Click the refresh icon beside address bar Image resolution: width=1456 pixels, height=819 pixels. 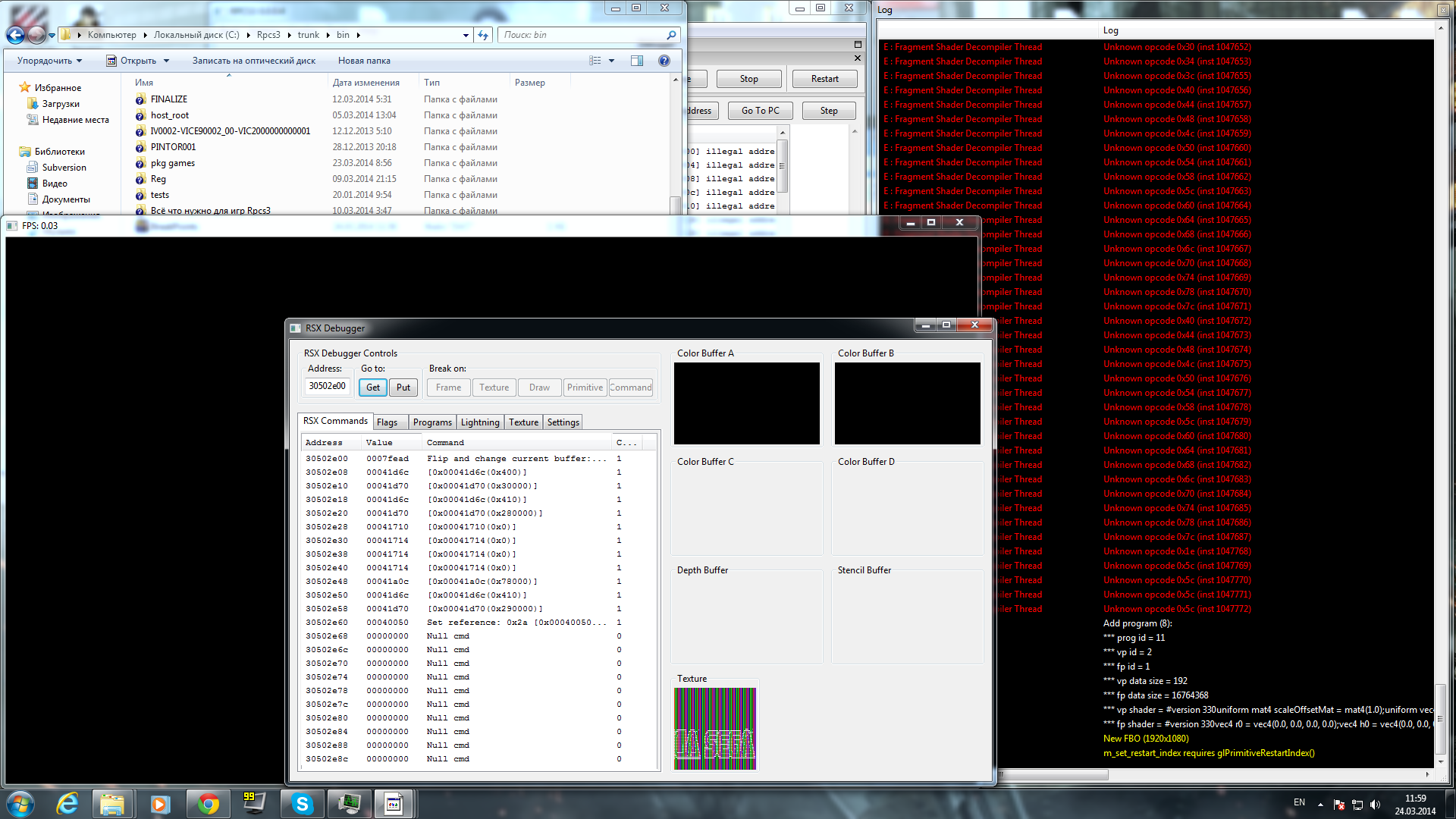tap(483, 35)
